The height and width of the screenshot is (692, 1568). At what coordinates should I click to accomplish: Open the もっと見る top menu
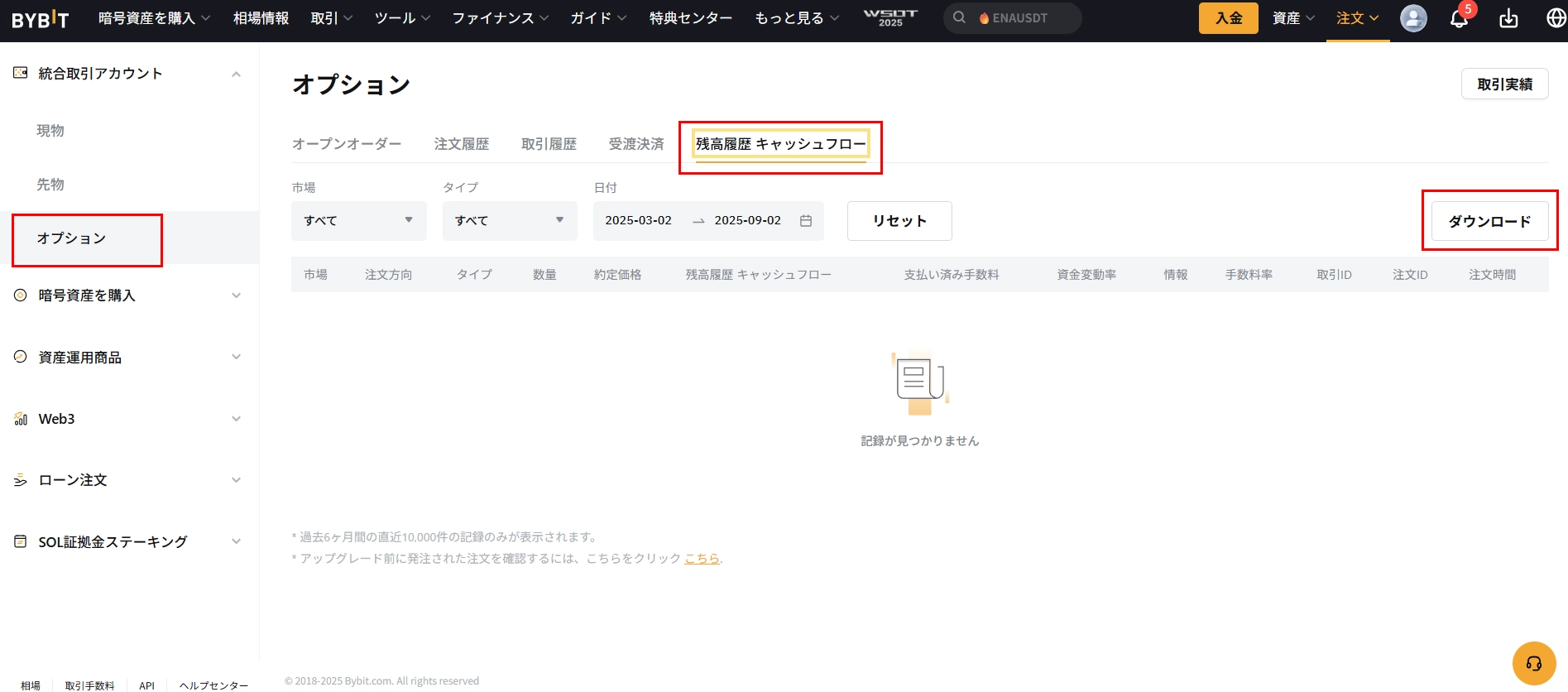click(x=797, y=18)
